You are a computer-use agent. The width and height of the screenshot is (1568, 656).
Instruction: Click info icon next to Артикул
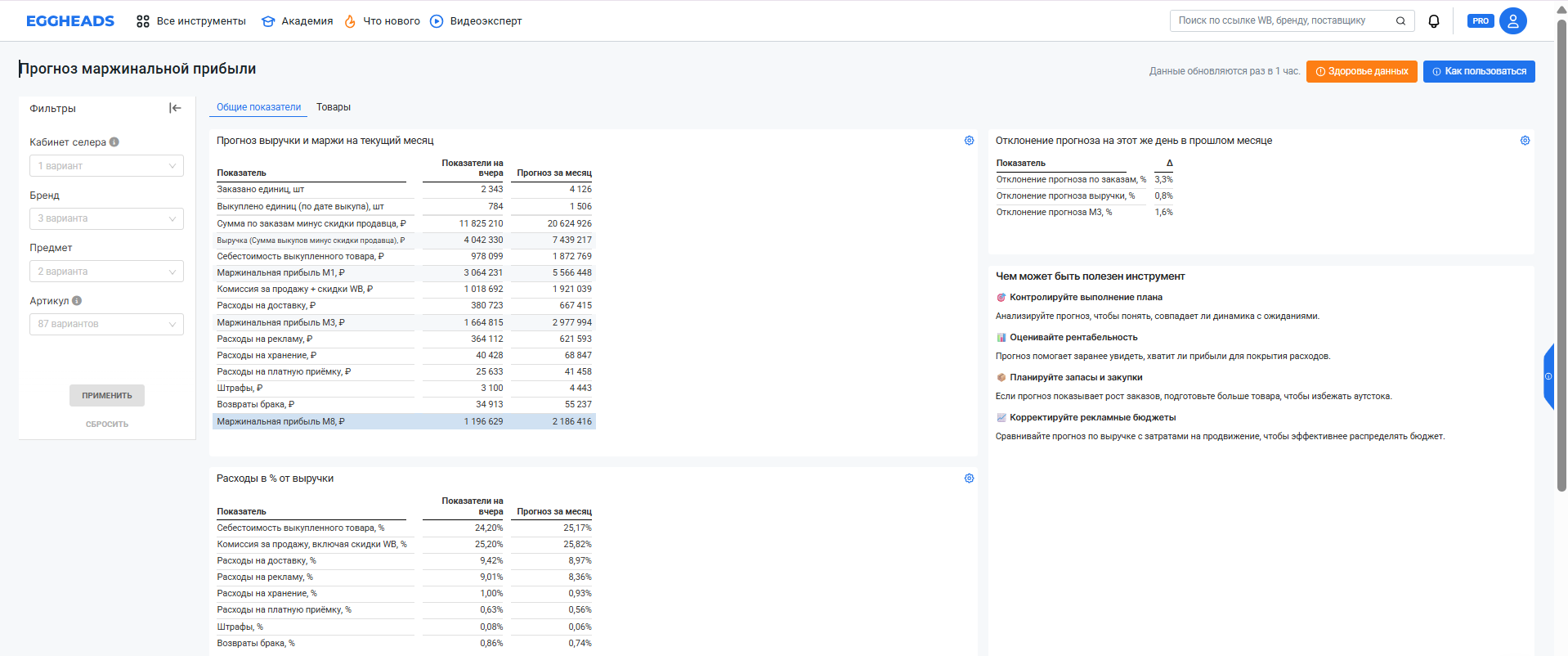(x=77, y=301)
